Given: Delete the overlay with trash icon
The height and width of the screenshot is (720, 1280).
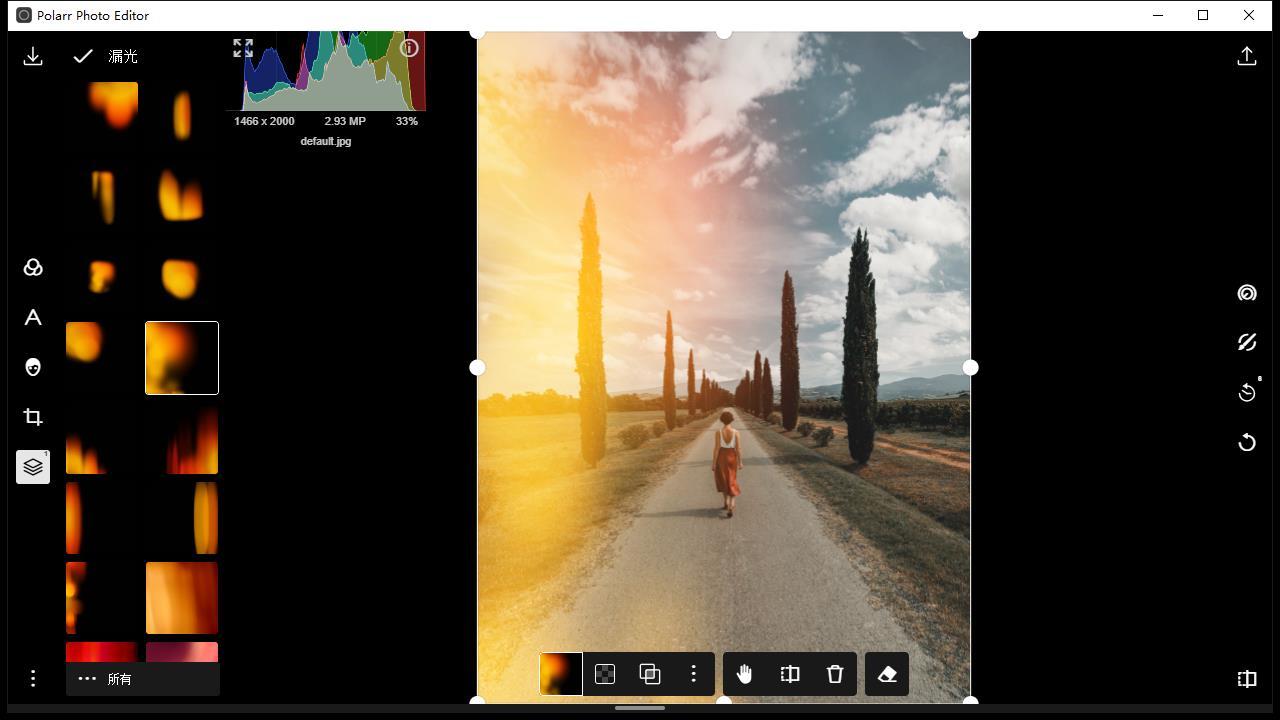Looking at the screenshot, I should click(x=835, y=674).
